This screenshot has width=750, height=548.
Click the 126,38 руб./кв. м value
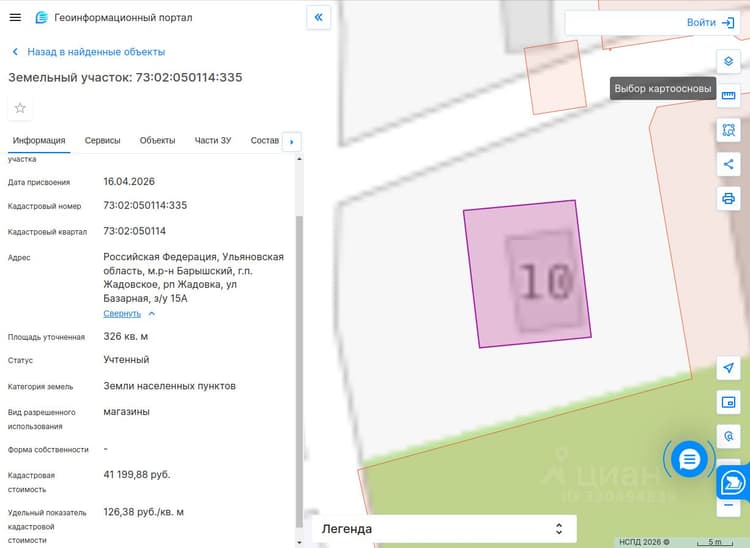[x=143, y=512]
